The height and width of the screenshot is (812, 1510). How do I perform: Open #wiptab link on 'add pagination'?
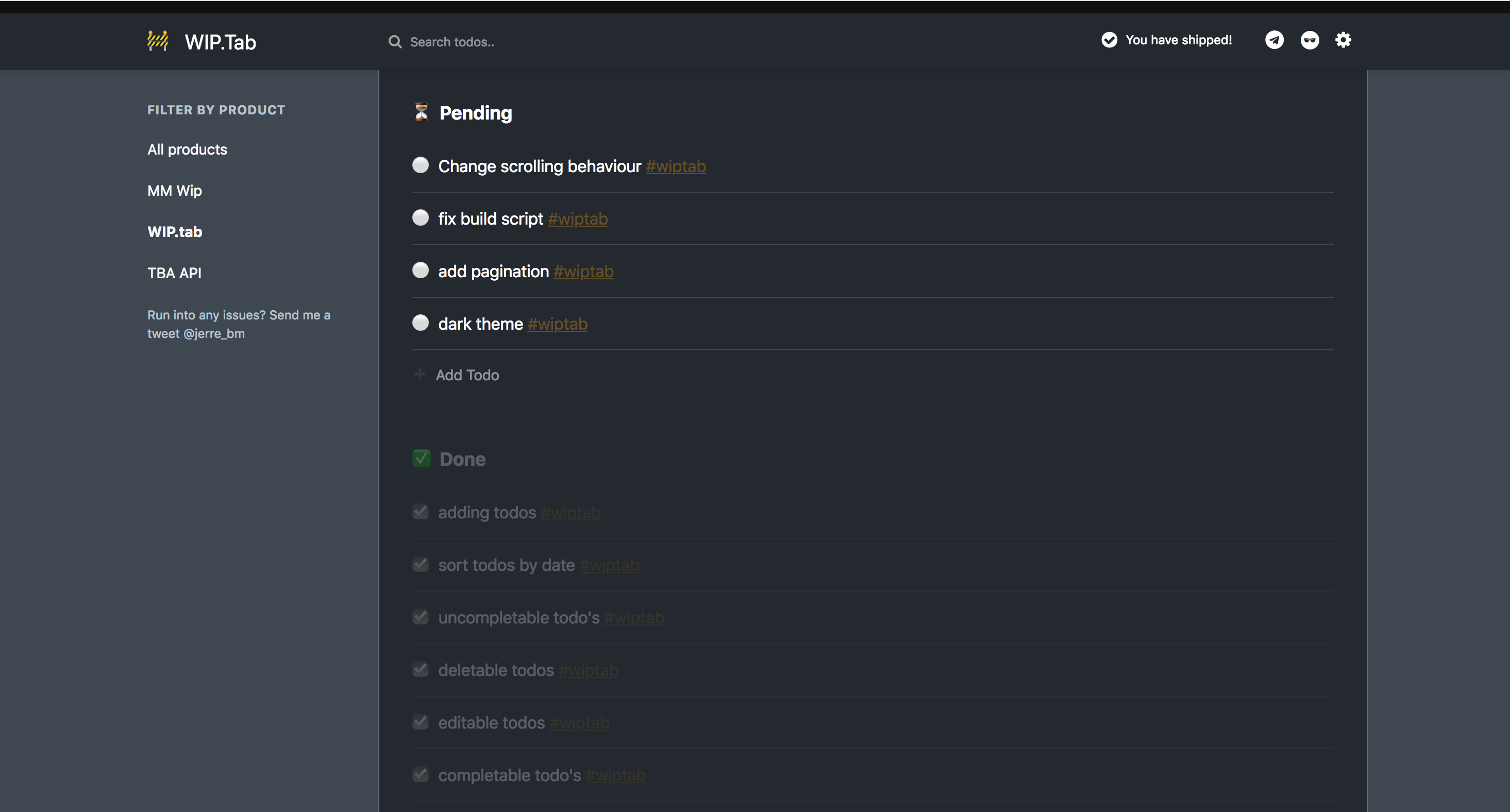[x=583, y=272]
